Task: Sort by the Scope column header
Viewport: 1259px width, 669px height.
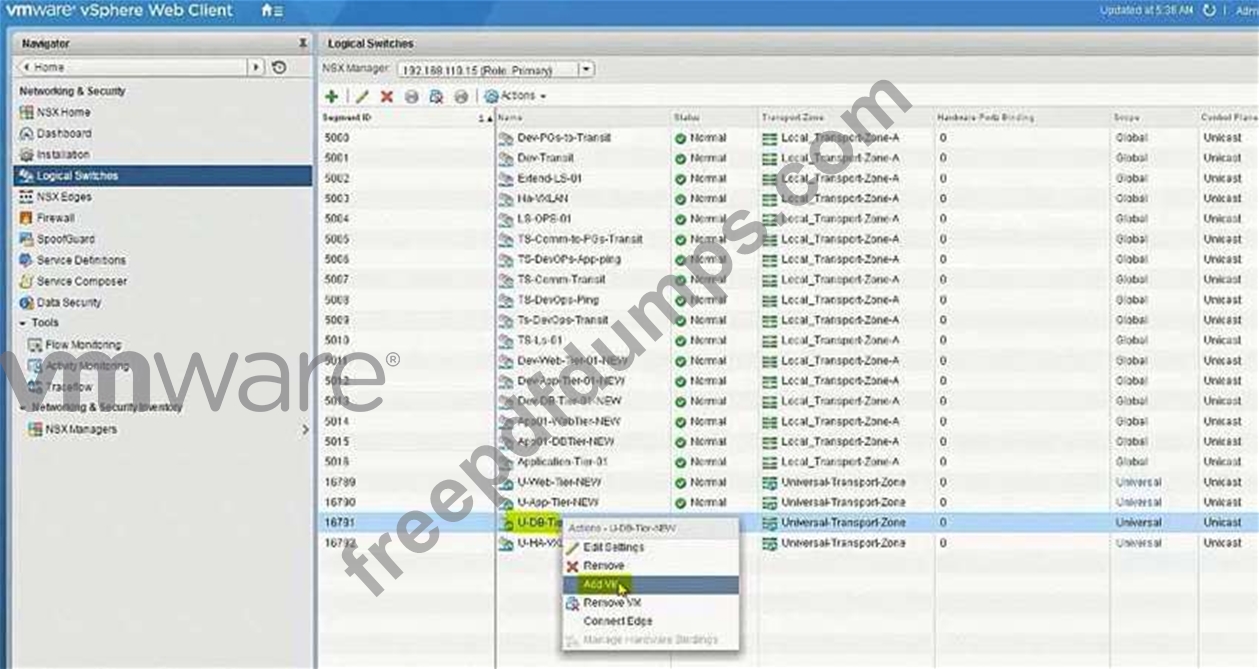Action: click(x=1126, y=118)
